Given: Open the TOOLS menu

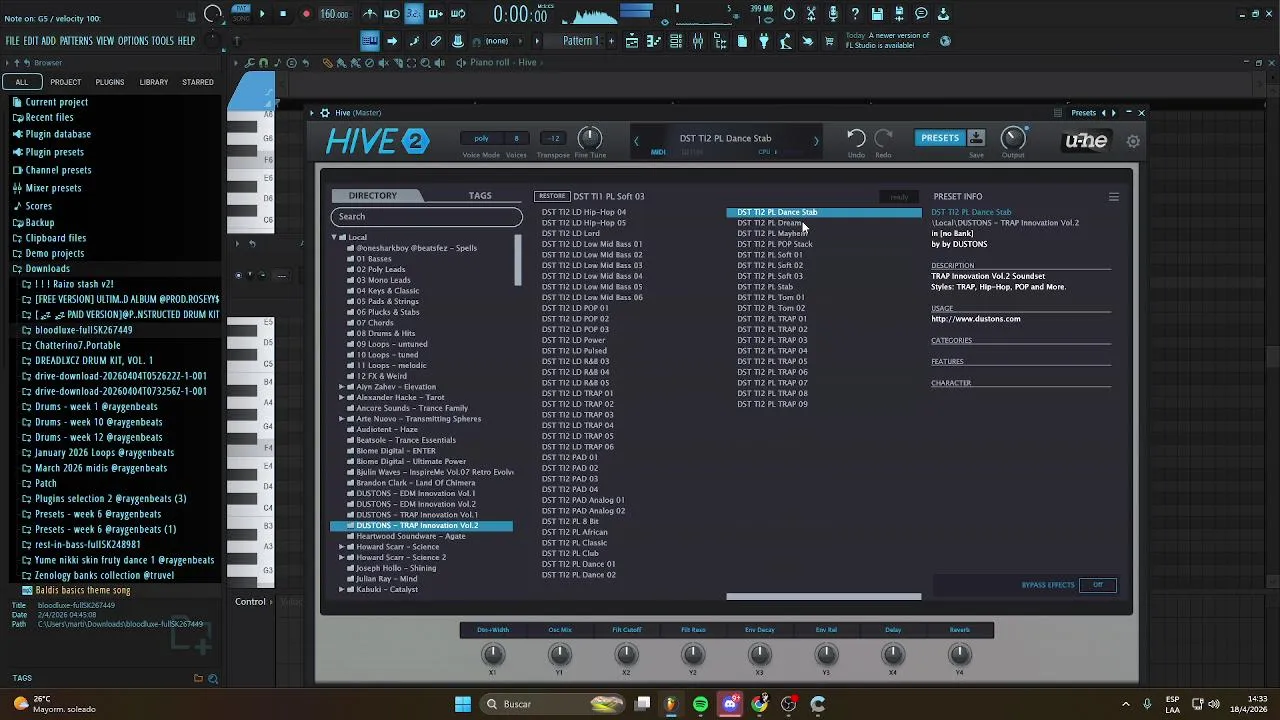Looking at the screenshot, I should pyautogui.click(x=163, y=41).
